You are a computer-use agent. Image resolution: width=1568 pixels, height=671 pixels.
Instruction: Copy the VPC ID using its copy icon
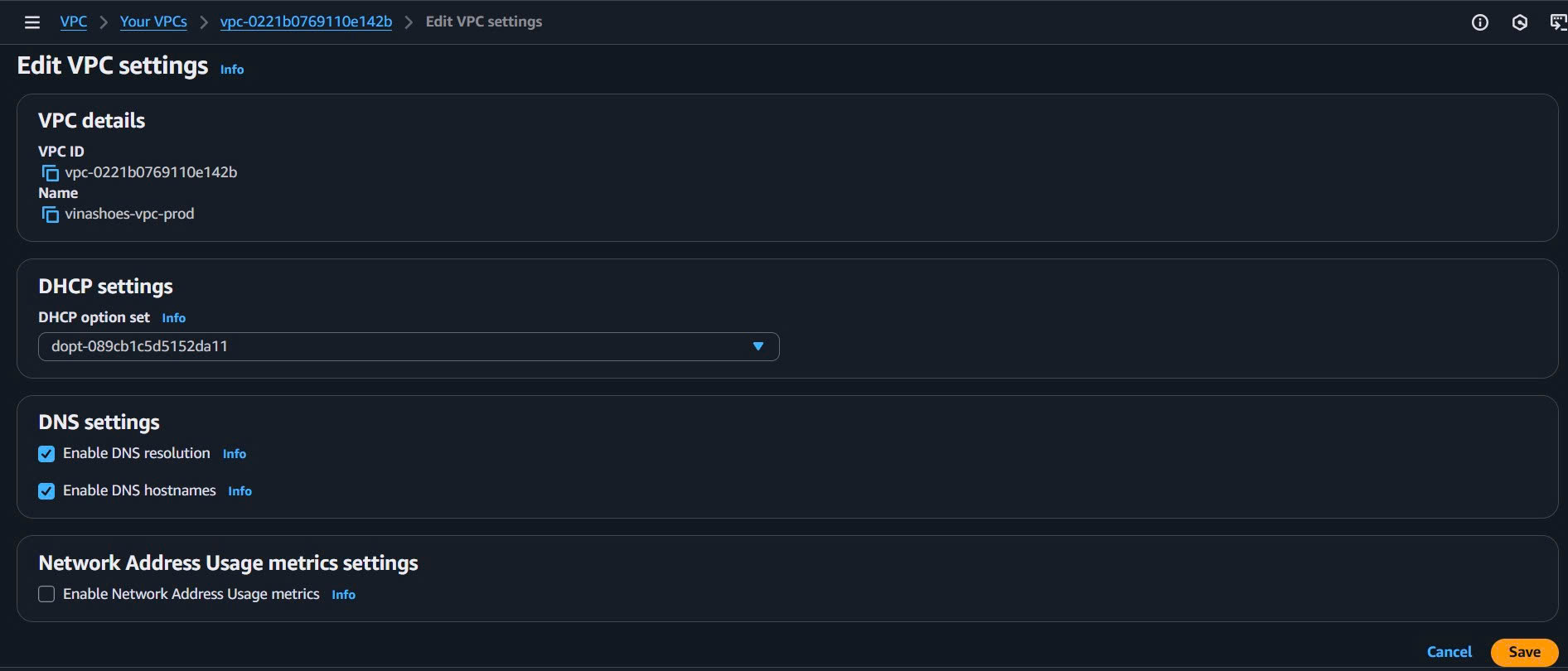pos(50,172)
